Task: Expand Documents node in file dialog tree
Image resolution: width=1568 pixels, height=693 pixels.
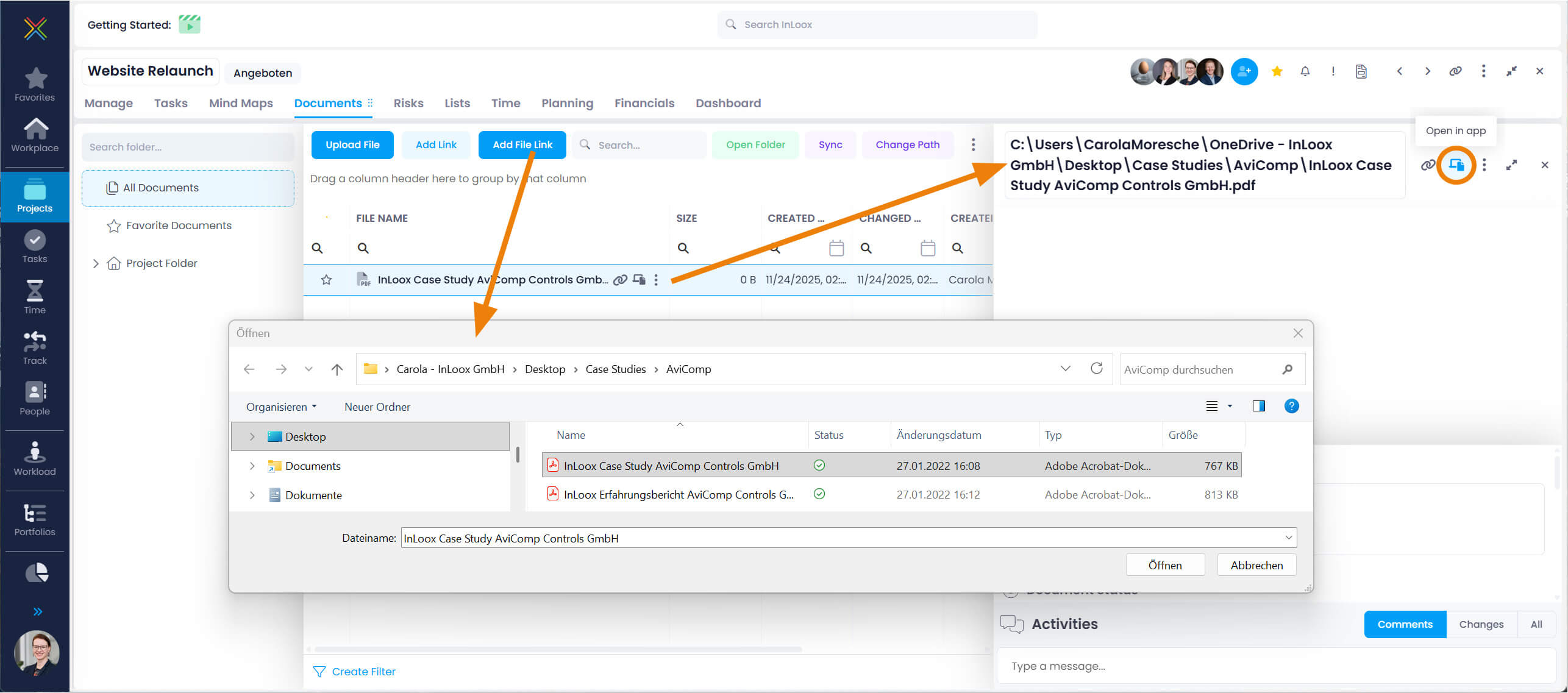Action: [252, 466]
